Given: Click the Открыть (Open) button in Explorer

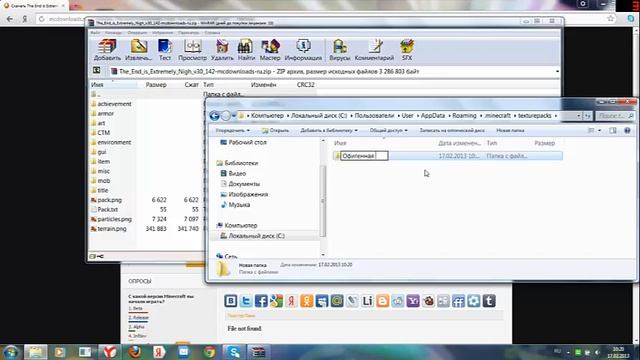Looking at the screenshot, I should click(x=275, y=130).
